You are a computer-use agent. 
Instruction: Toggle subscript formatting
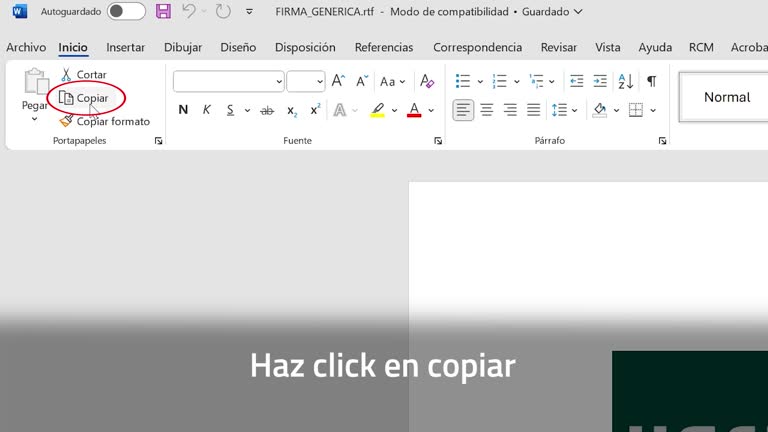coord(292,110)
